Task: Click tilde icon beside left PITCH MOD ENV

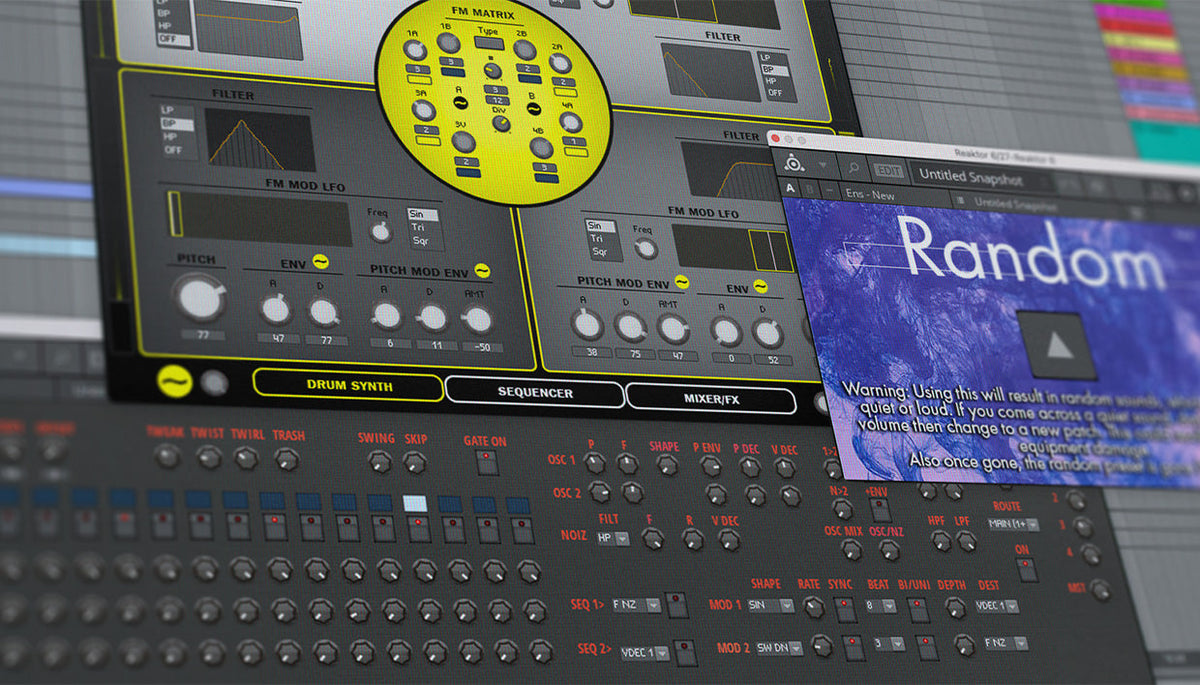Action: tap(482, 270)
